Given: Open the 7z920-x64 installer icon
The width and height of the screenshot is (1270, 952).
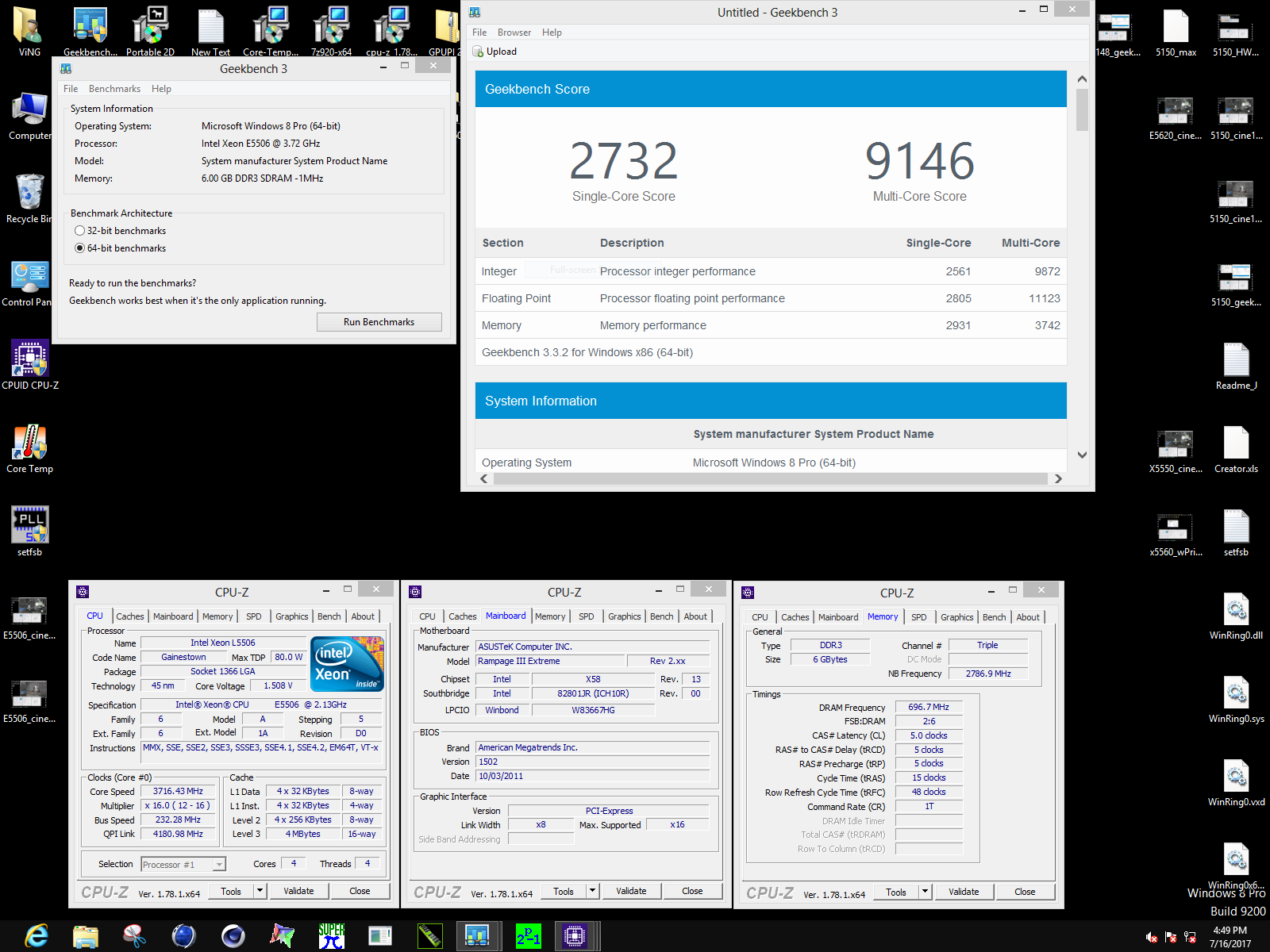Looking at the screenshot, I should 331,30.
